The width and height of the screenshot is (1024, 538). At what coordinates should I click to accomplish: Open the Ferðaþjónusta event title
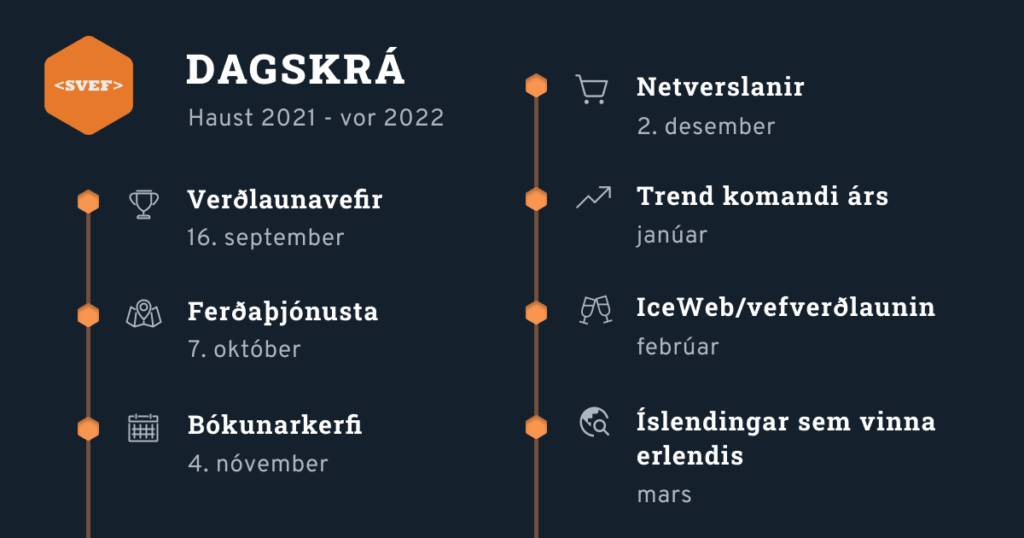click(283, 311)
